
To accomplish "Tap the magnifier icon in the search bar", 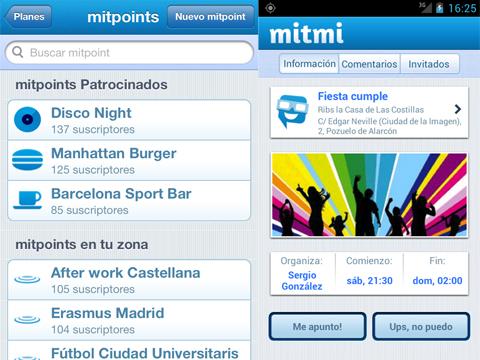I will click(18, 52).
